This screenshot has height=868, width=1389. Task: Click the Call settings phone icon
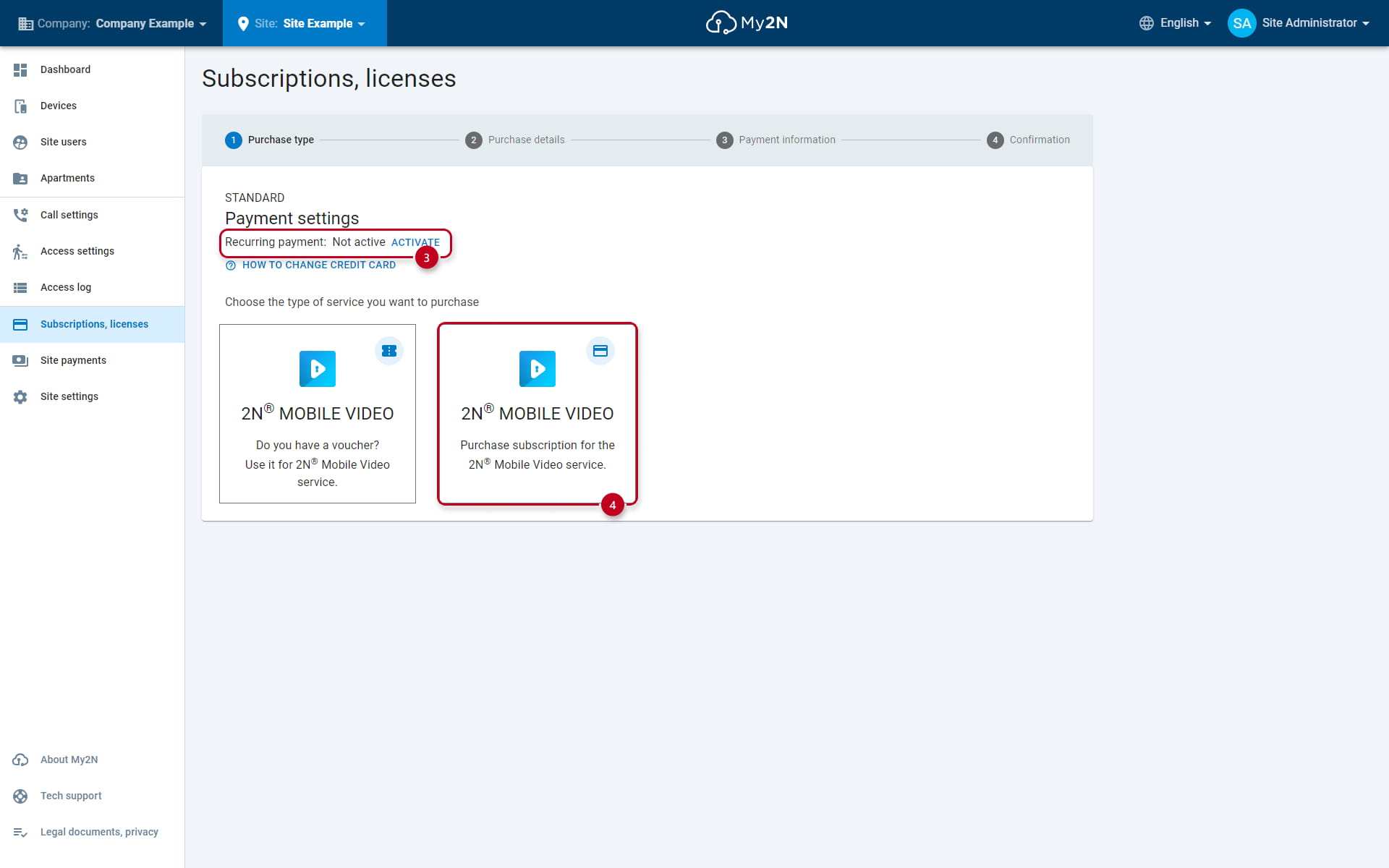(x=20, y=215)
